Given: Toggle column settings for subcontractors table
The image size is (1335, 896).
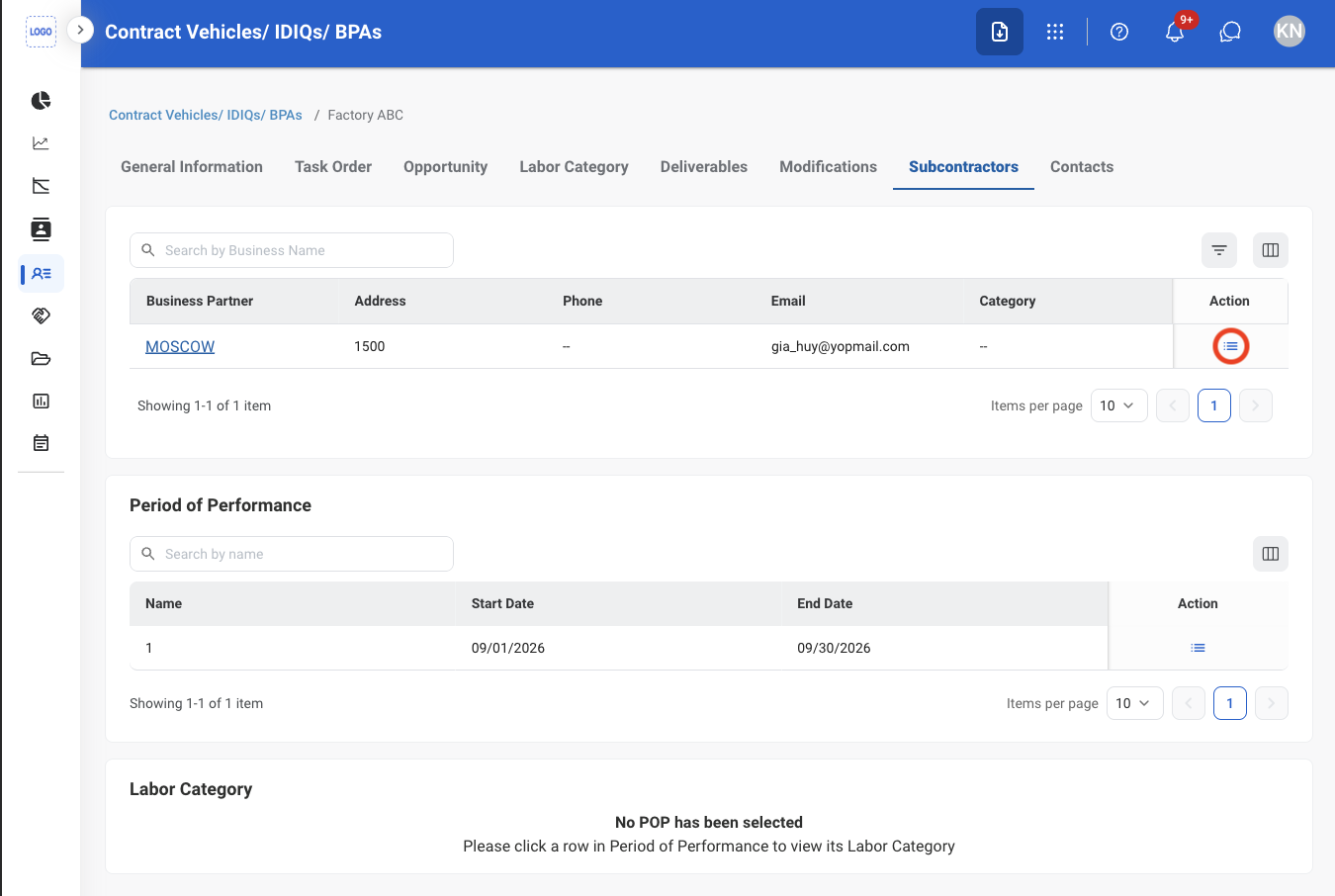Looking at the screenshot, I should click(x=1271, y=250).
